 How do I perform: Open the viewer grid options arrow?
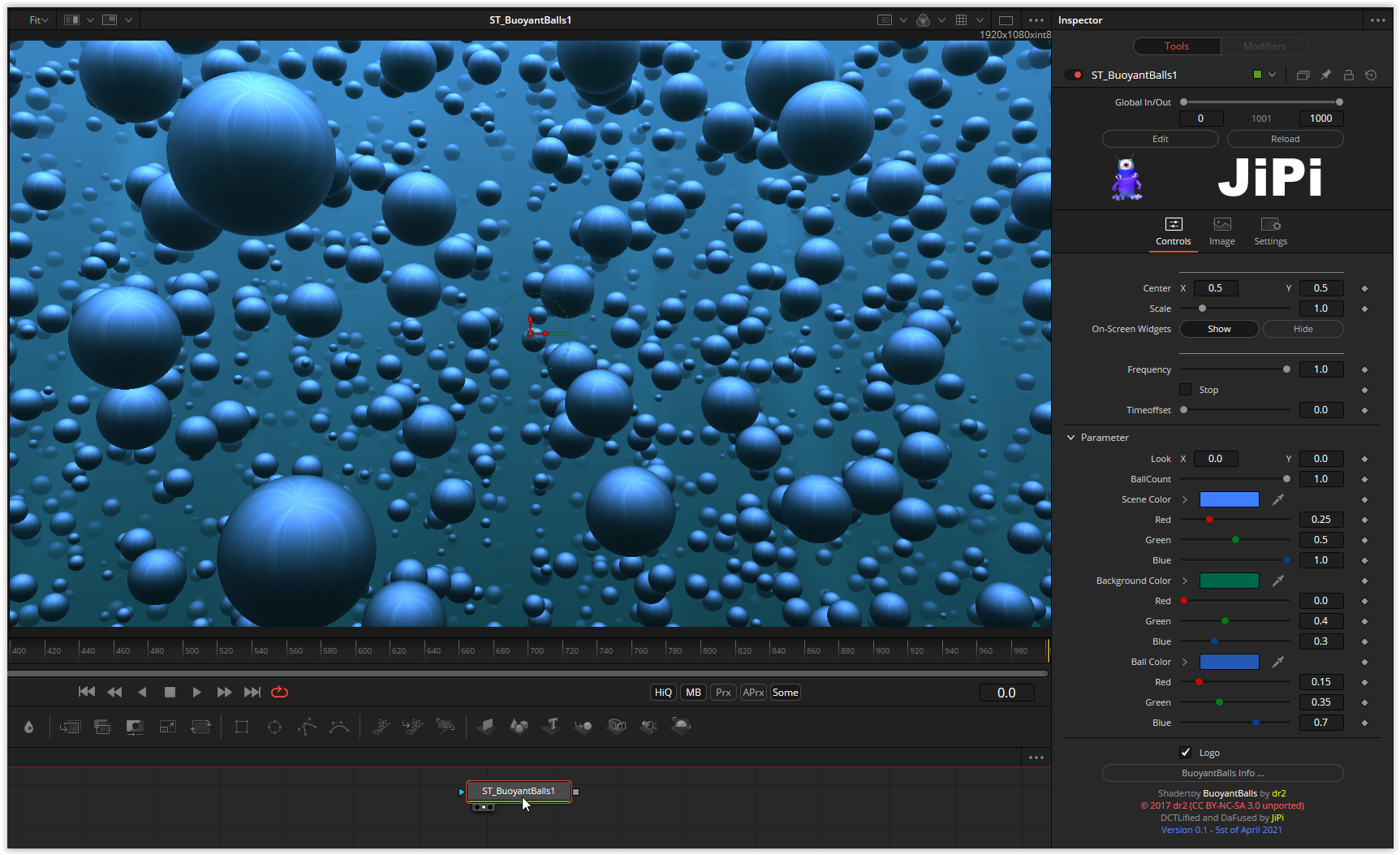pos(980,20)
